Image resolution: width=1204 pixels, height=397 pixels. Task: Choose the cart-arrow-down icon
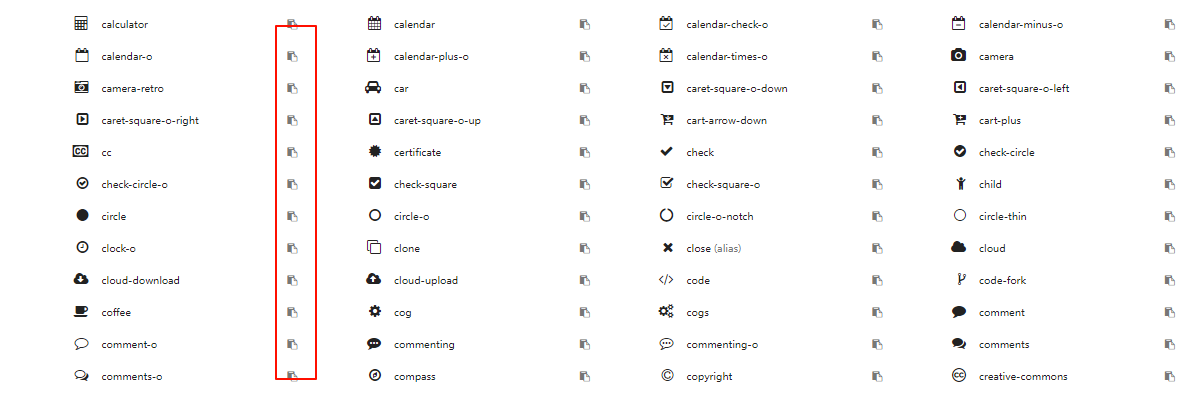click(667, 120)
